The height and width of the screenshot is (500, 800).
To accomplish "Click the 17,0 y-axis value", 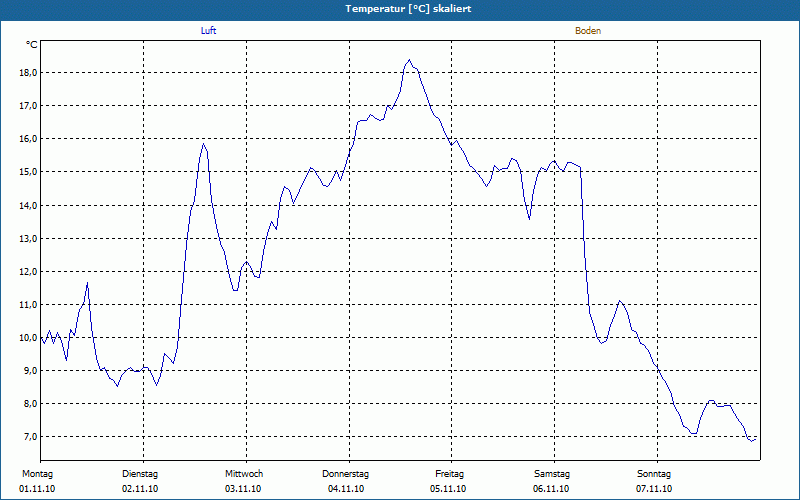I will click(29, 106).
